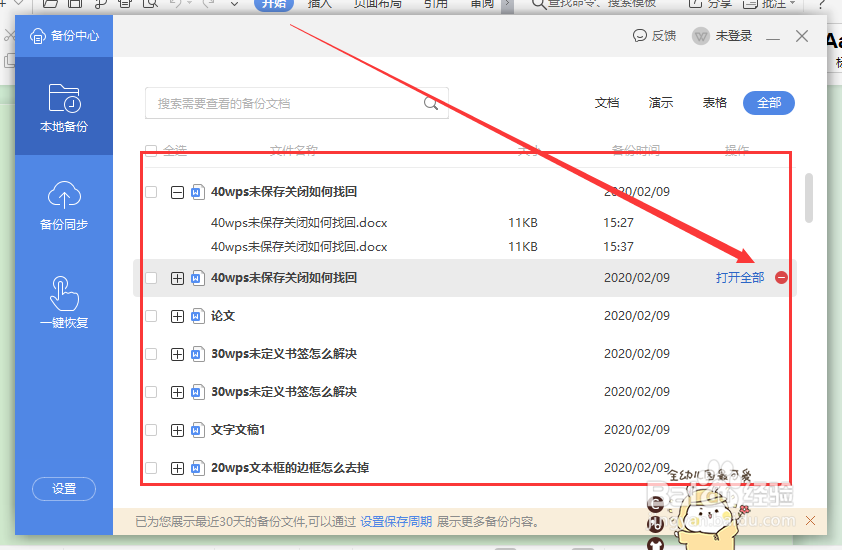Expand the 20wps文本框的边框怎么去掉 backup group
This screenshot has width=842, height=550.
pos(177,468)
